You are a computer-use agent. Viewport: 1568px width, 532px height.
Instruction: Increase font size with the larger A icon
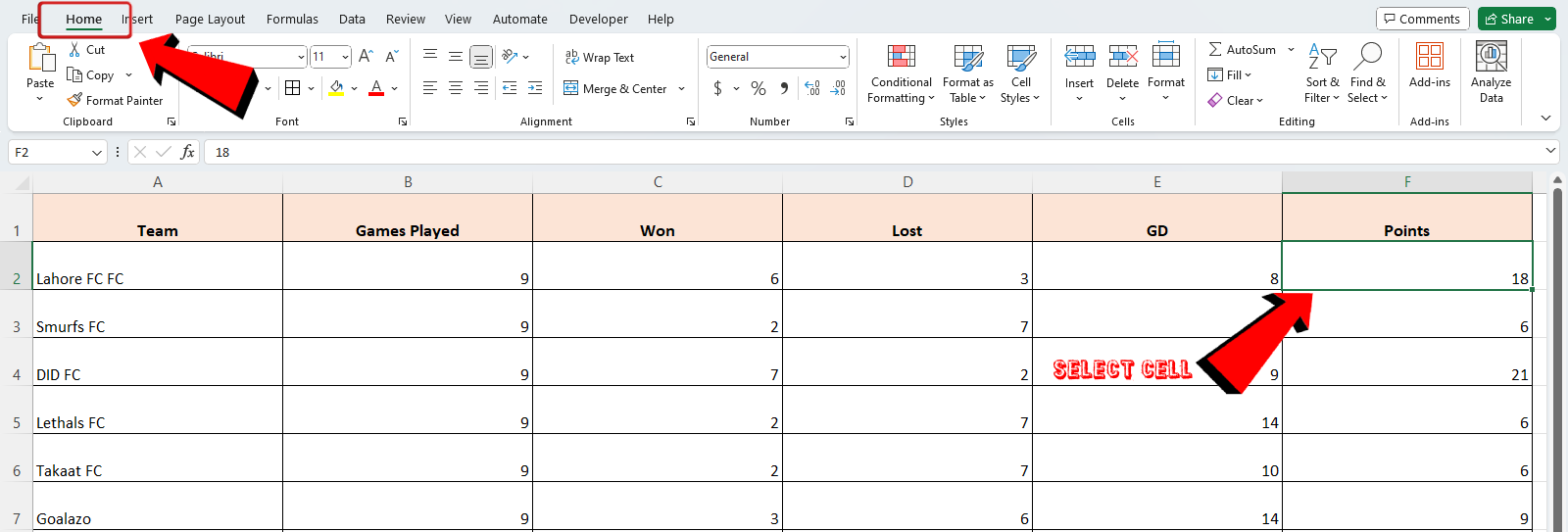pos(366,57)
